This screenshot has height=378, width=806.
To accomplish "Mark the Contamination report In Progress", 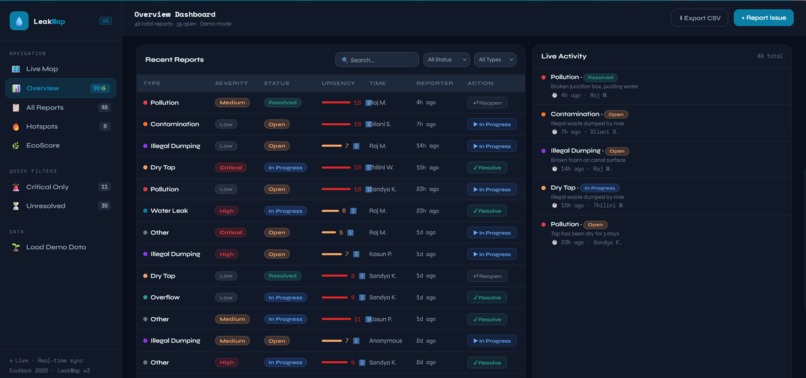I will tap(492, 124).
